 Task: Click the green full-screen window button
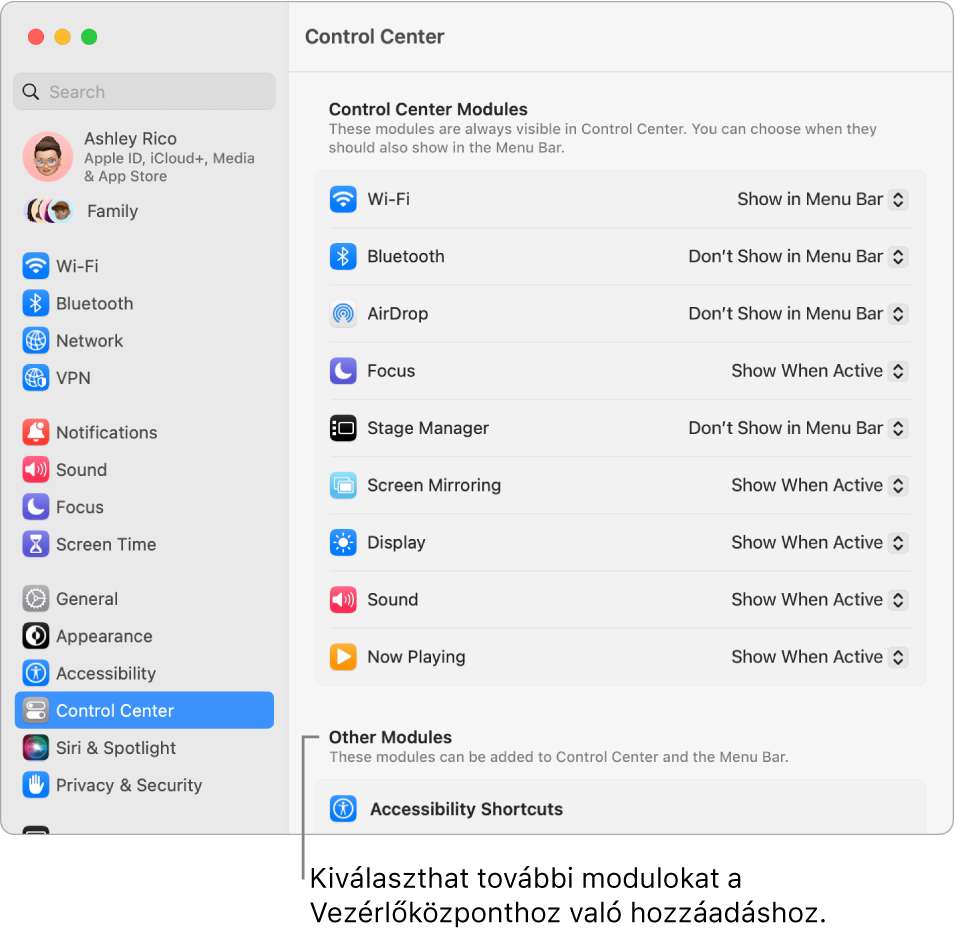(x=89, y=37)
